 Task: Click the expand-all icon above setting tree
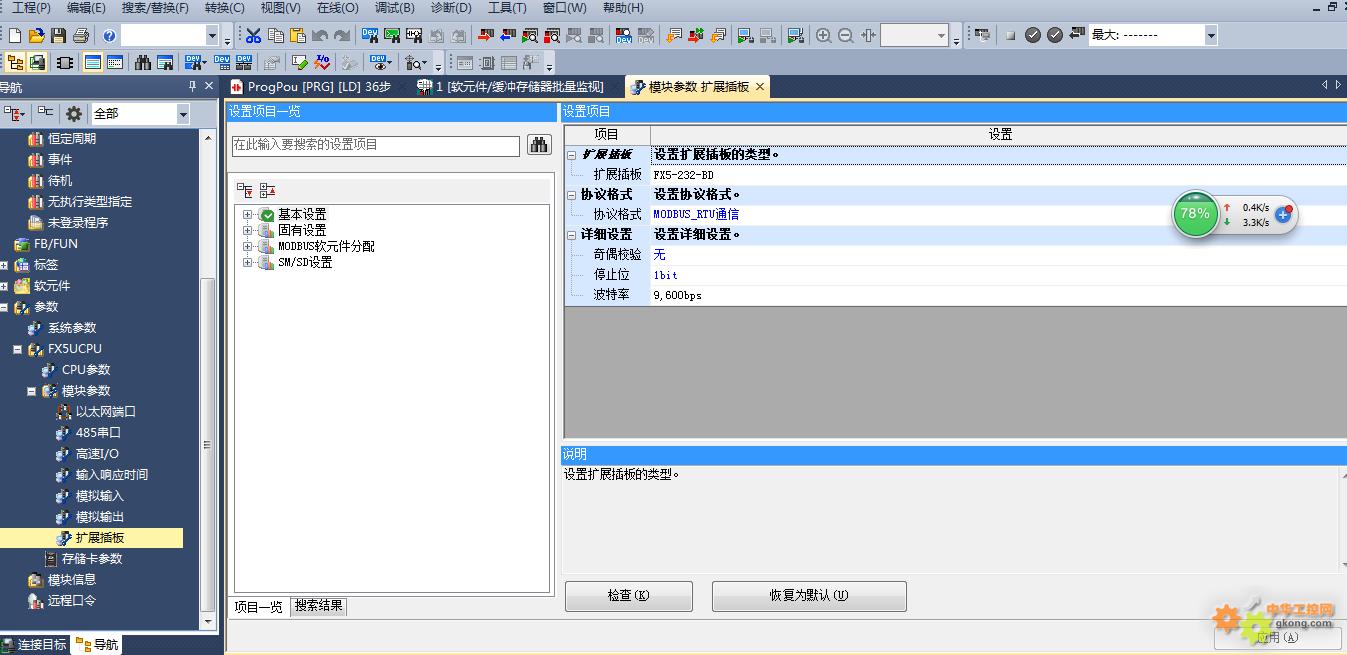[x=245, y=190]
